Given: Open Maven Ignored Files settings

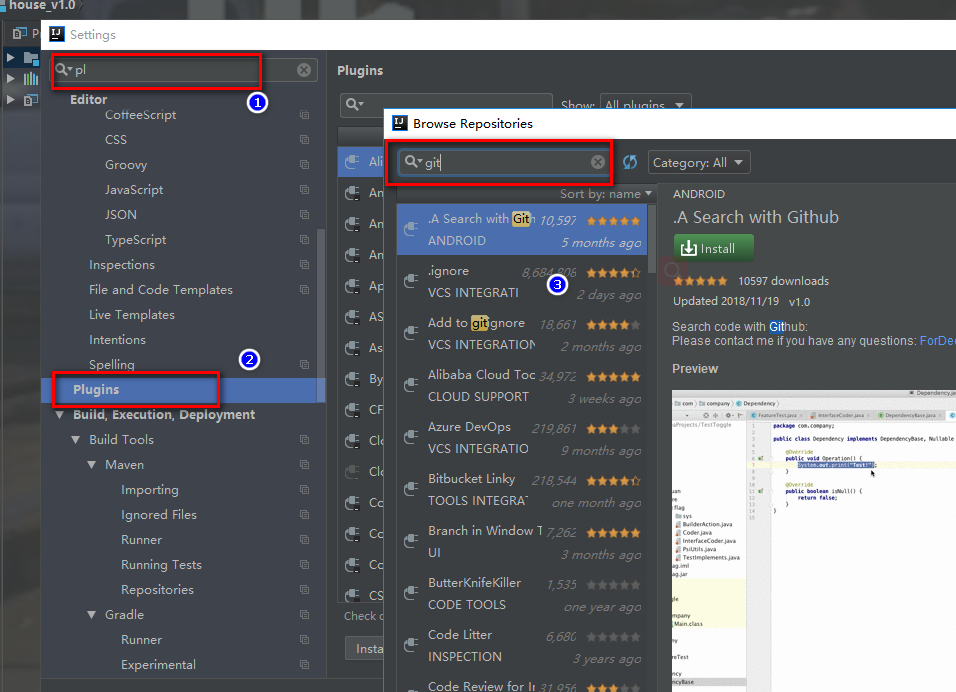Looking at the screenshot, I should pyautogui.click(x=159, y=515).
